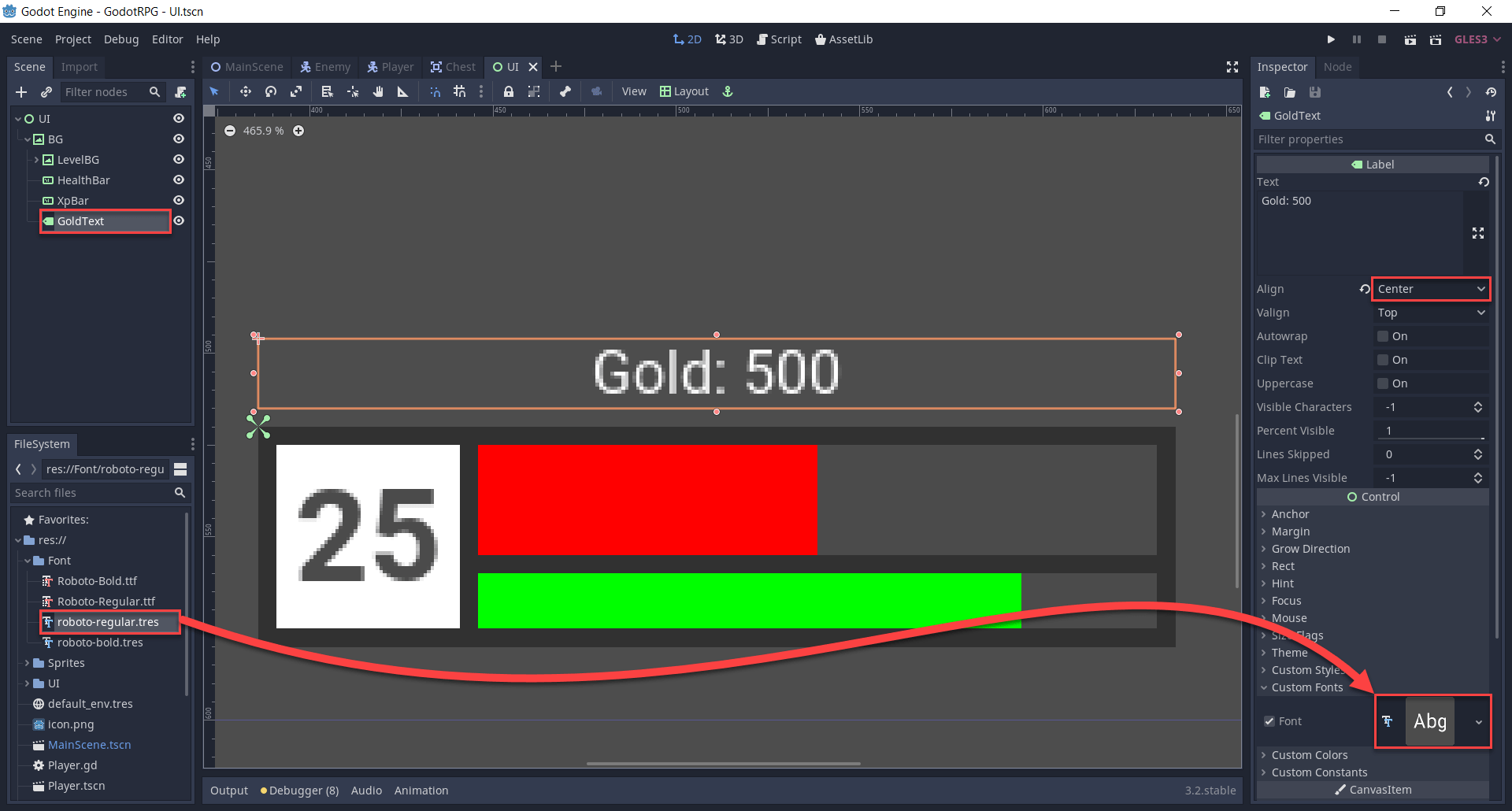This screenshot has width=1512, height=811.
Task: Zoom in using the plus control on canvas
Action: [x=298, y=131]
